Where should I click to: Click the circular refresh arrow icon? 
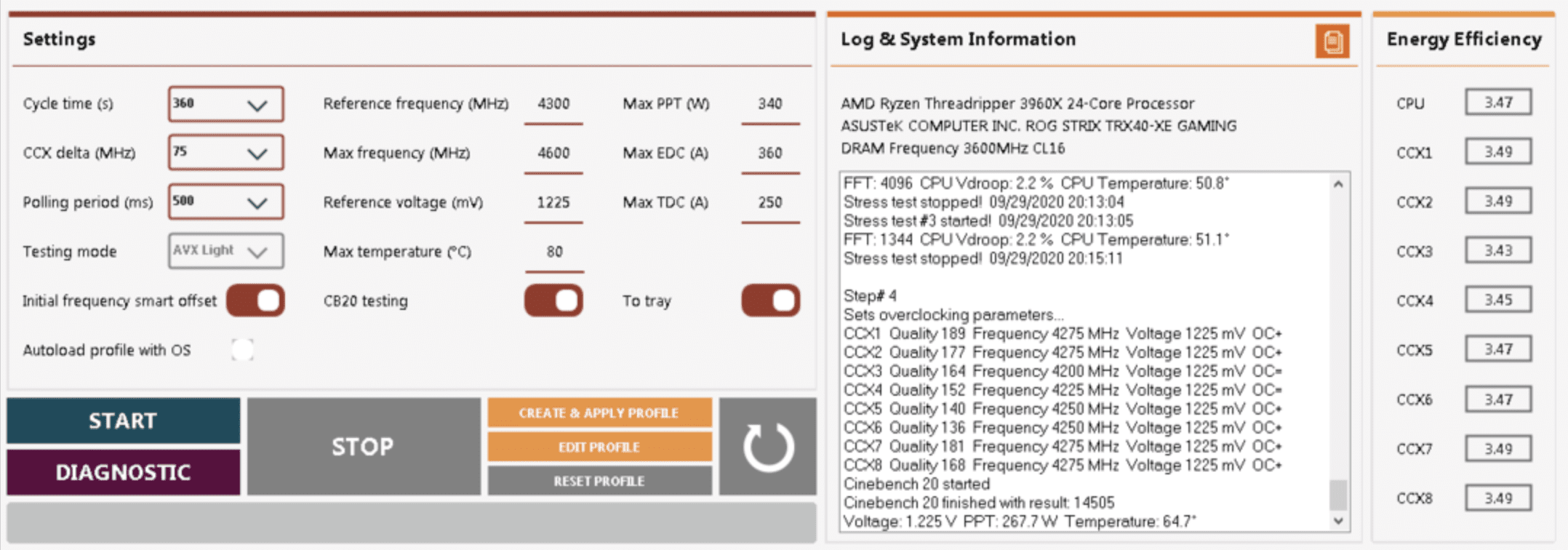click(768, 447)
